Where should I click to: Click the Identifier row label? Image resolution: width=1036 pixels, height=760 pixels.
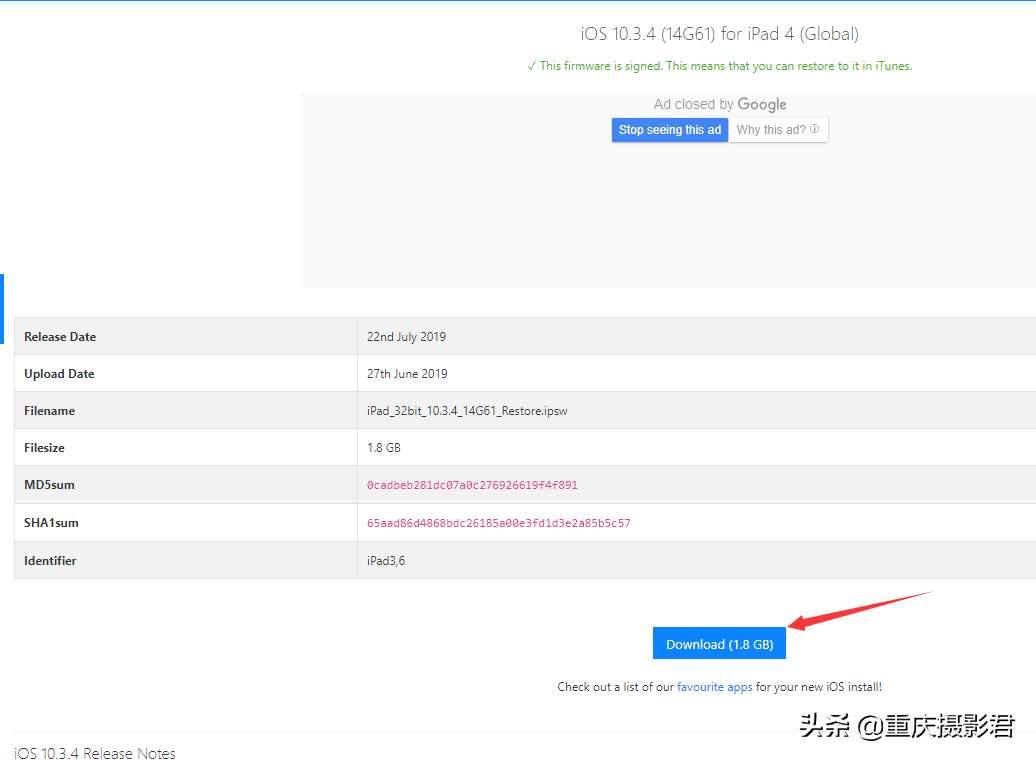(50, 561)
